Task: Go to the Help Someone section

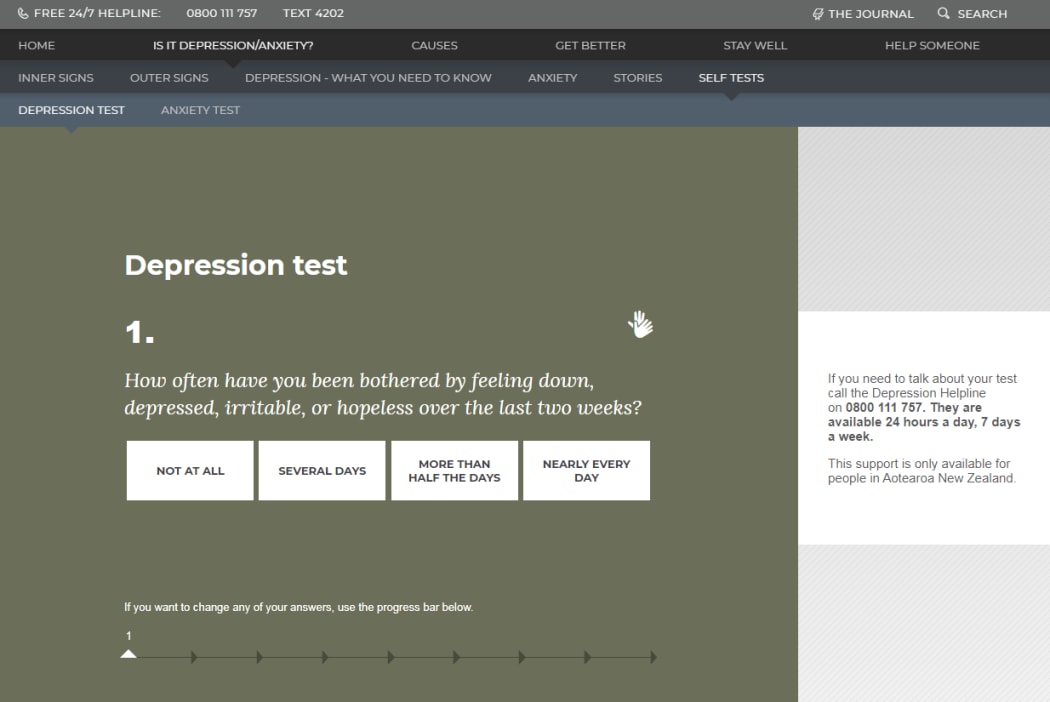Action: click(932, 45)
